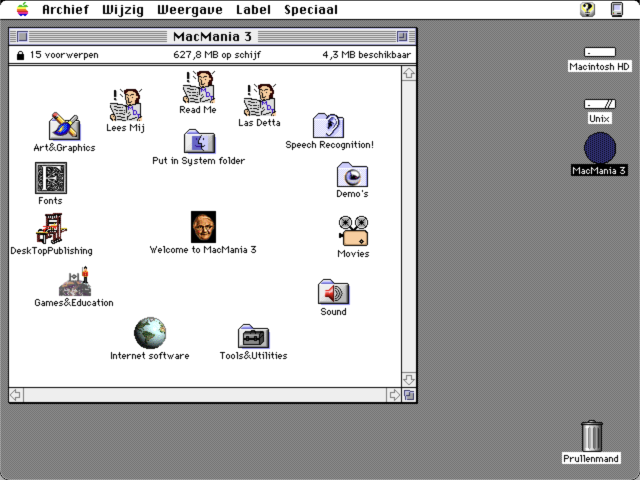
Task: Select the Welcome to MacMania 3 face icon
Action: (x=203, y=227)
